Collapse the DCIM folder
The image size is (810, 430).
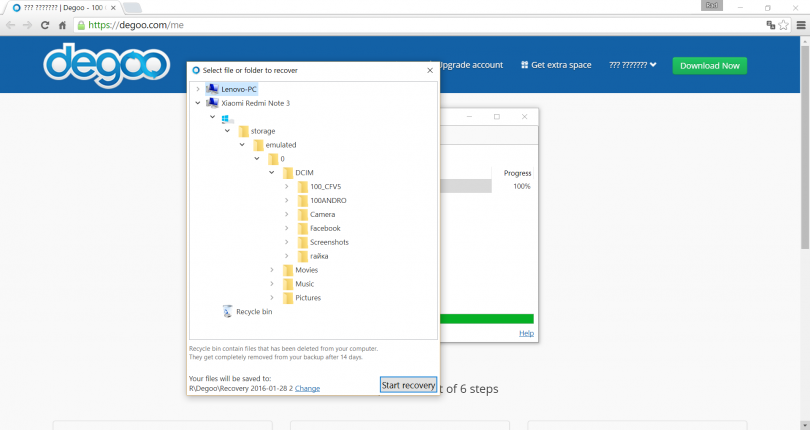coord(273,173)
